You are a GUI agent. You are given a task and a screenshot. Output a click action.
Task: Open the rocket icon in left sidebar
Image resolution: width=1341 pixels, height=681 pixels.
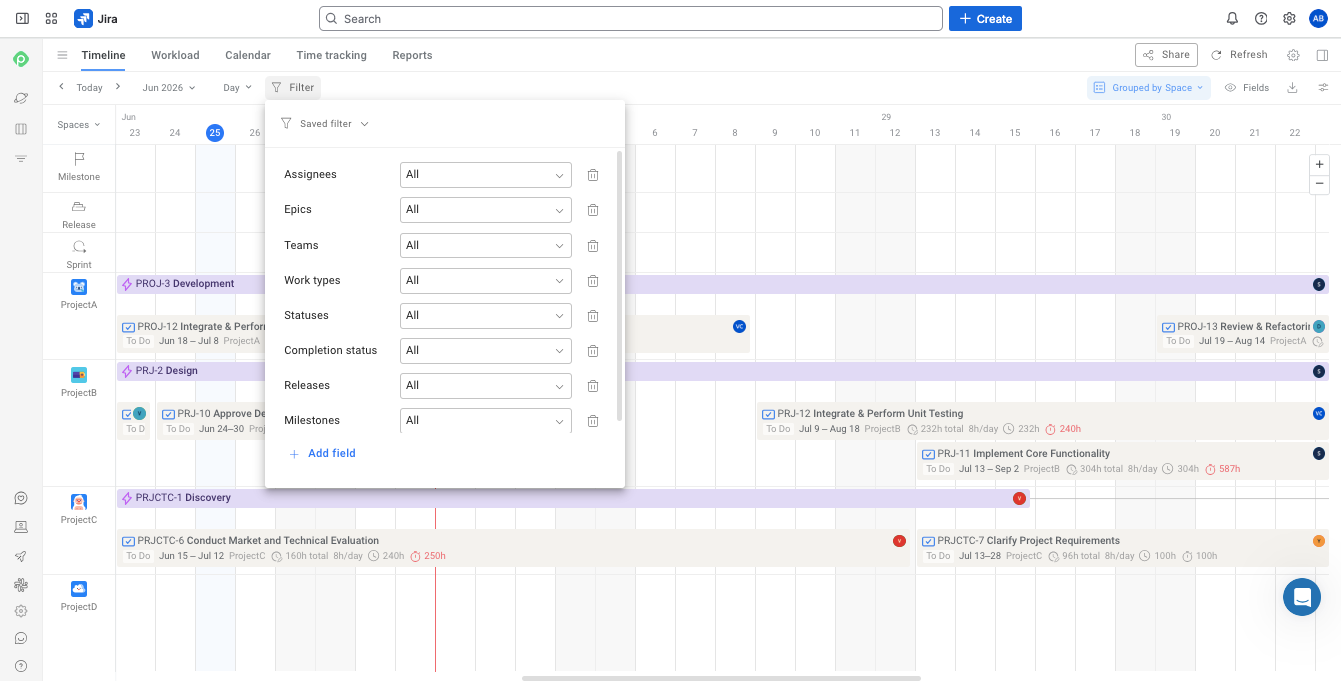click(x=21, y=556)
